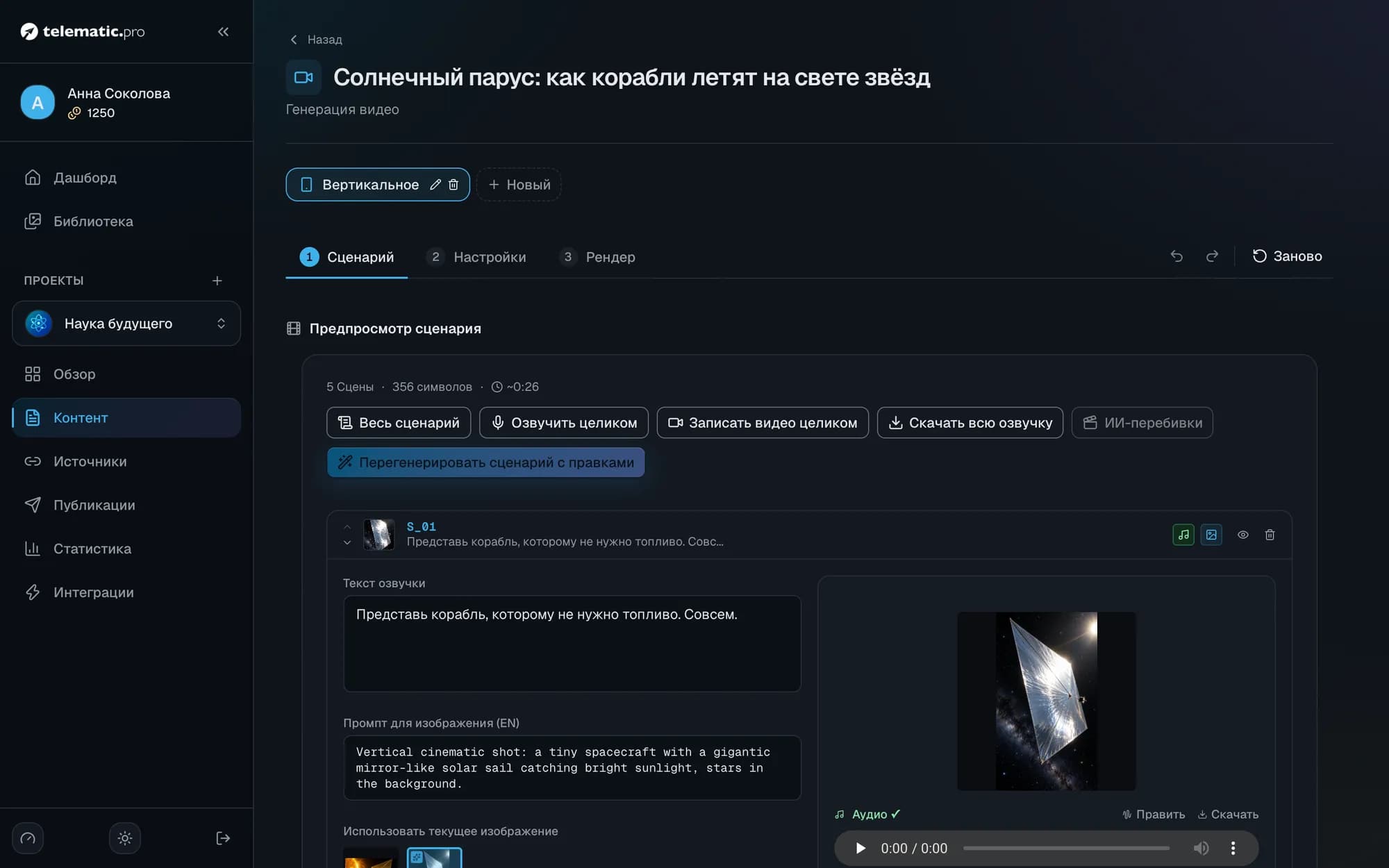Toggle visibility of scene S_01 with the eye
Viewport: 1389px width, 868px height.
[1243, 535]
